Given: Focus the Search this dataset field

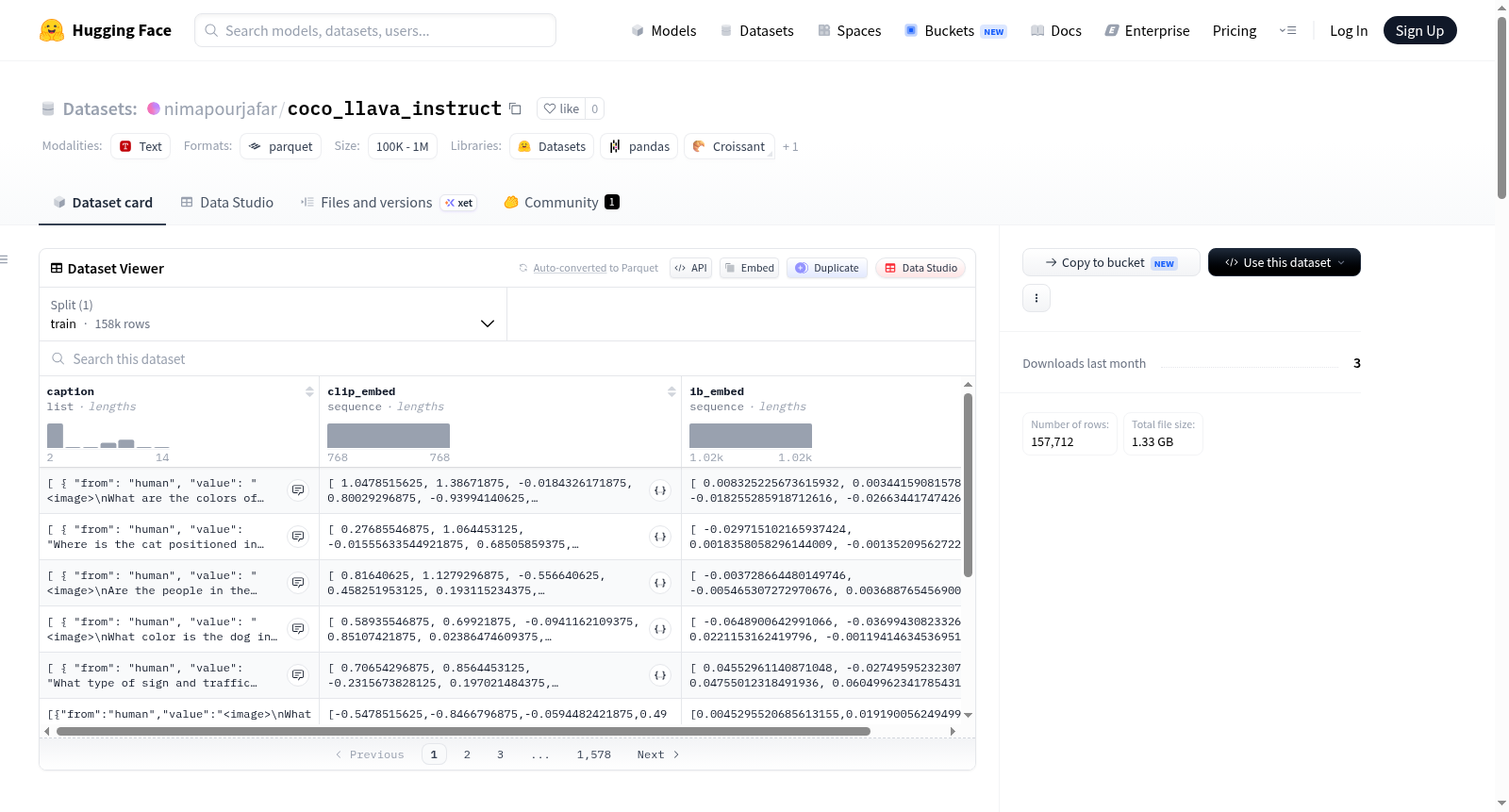Looking at the screenshot, I should click(507, 358).
